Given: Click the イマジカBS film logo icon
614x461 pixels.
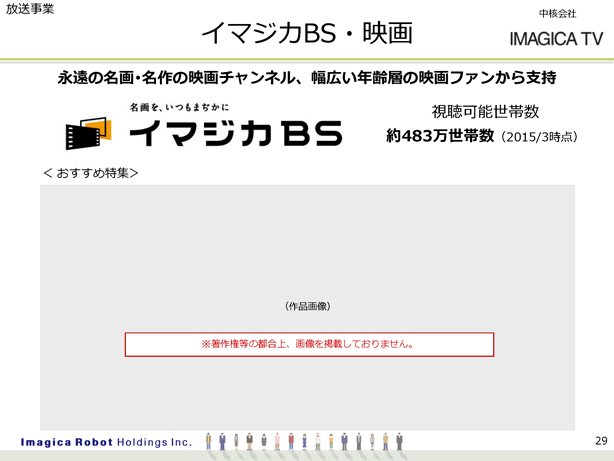Looking at the screenshot, I should [88, 133].
